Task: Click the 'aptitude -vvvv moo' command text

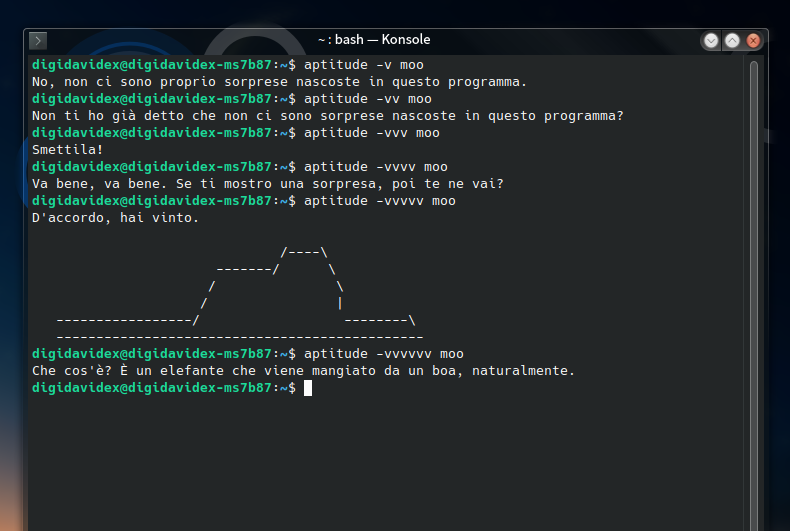Action: click(376, 167)
